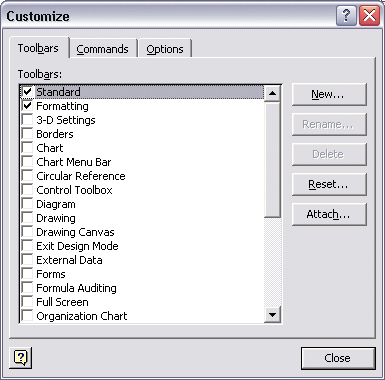
Task: Click the Reset... button
Action: click(329, 184)
